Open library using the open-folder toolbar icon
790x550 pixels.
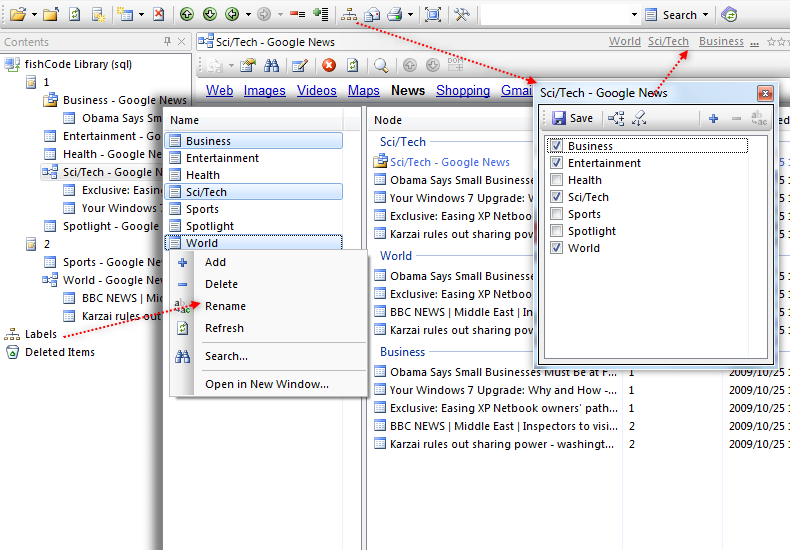[18, 15]
